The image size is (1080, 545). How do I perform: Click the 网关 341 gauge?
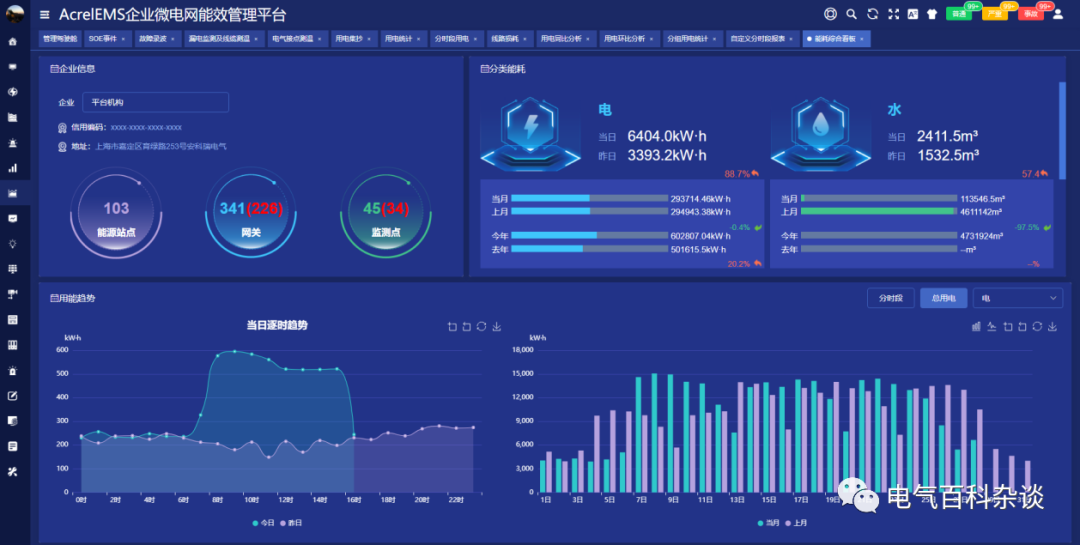click(x=251, y=214)
